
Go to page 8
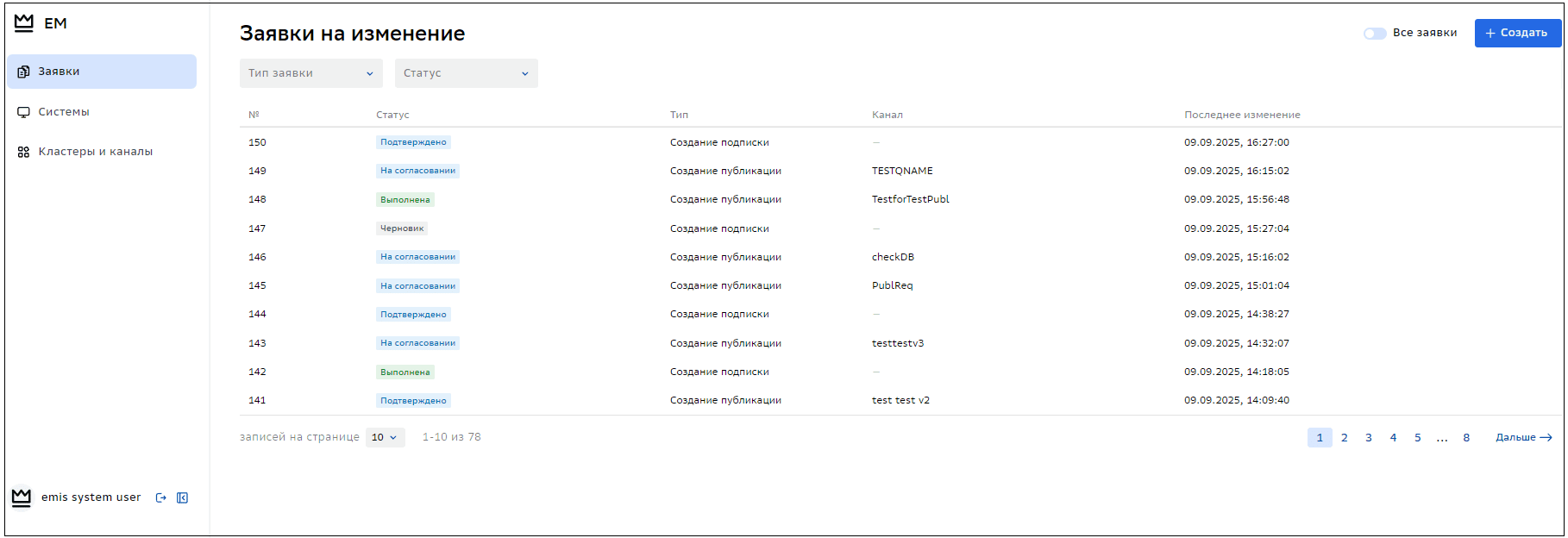(x=1466, y=438)
